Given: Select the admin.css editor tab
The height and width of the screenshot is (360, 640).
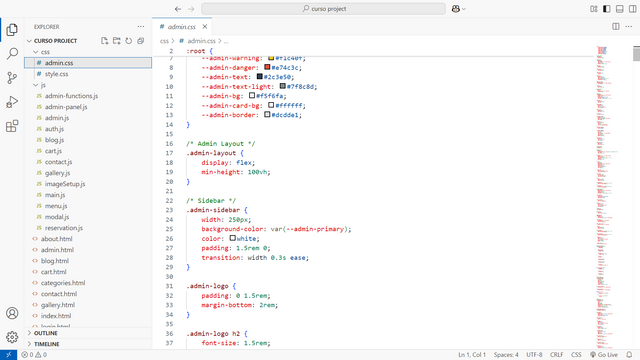Looking at the screenshot, I should click(x=182, y=27).
